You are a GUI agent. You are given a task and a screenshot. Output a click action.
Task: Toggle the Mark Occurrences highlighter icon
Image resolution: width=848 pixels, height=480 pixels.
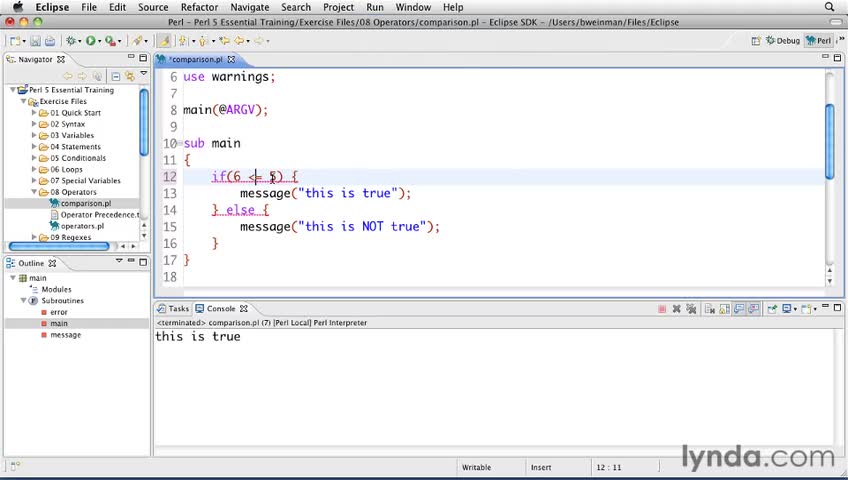tap(164, 41)
